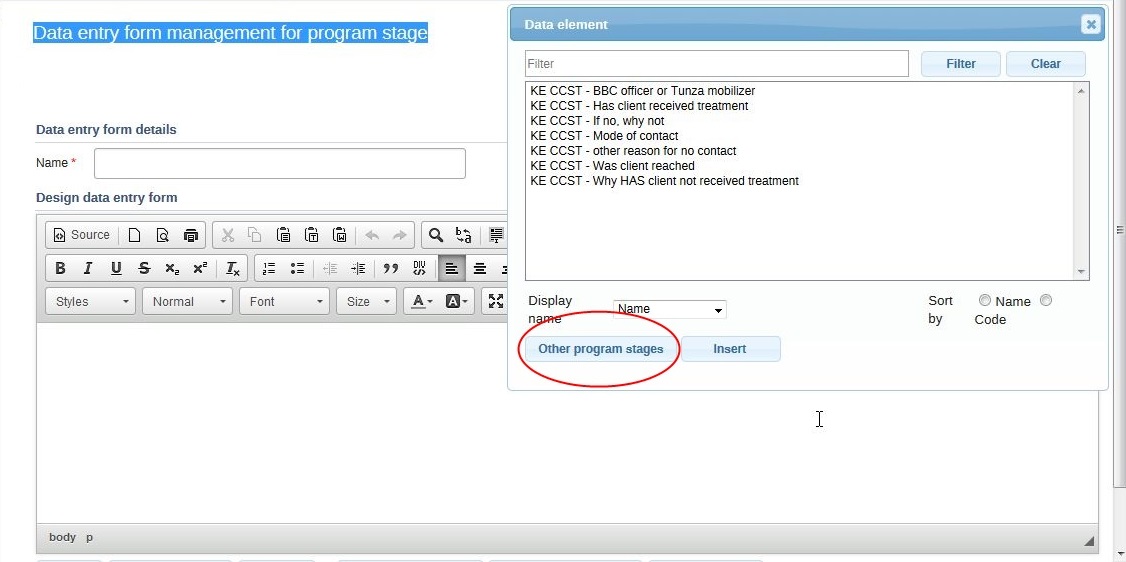Toggle underline formatting
Screen dimensions: 1126x562
point(116,268)
